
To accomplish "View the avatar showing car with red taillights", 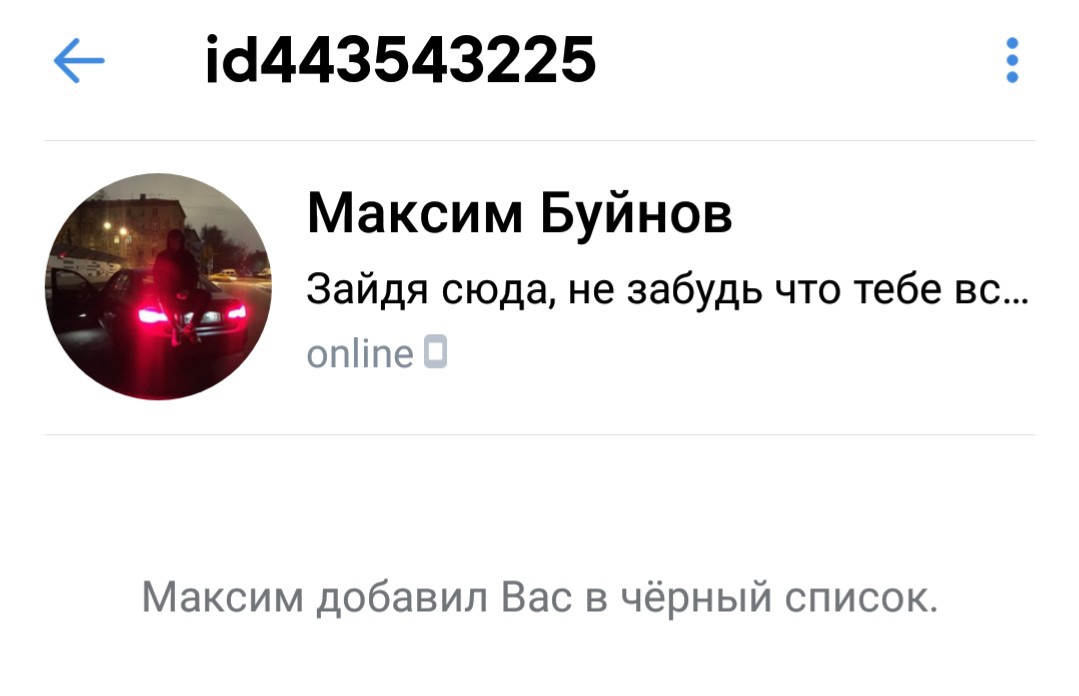I will point(158,286).
